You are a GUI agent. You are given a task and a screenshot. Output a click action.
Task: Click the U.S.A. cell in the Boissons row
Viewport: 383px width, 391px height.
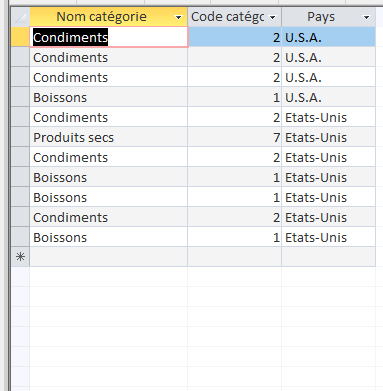click(x=329, y=97)
